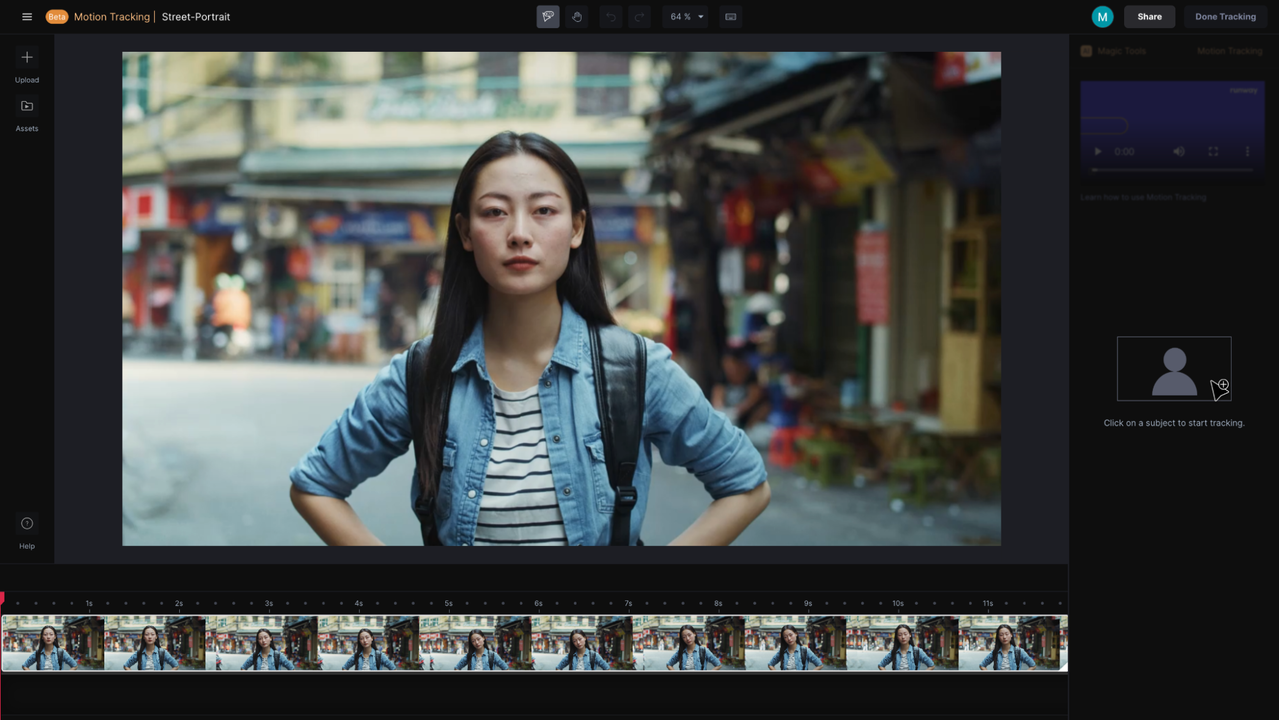Open the user profile avatar
The image size is (1279, 720).
pos(1102,17)
